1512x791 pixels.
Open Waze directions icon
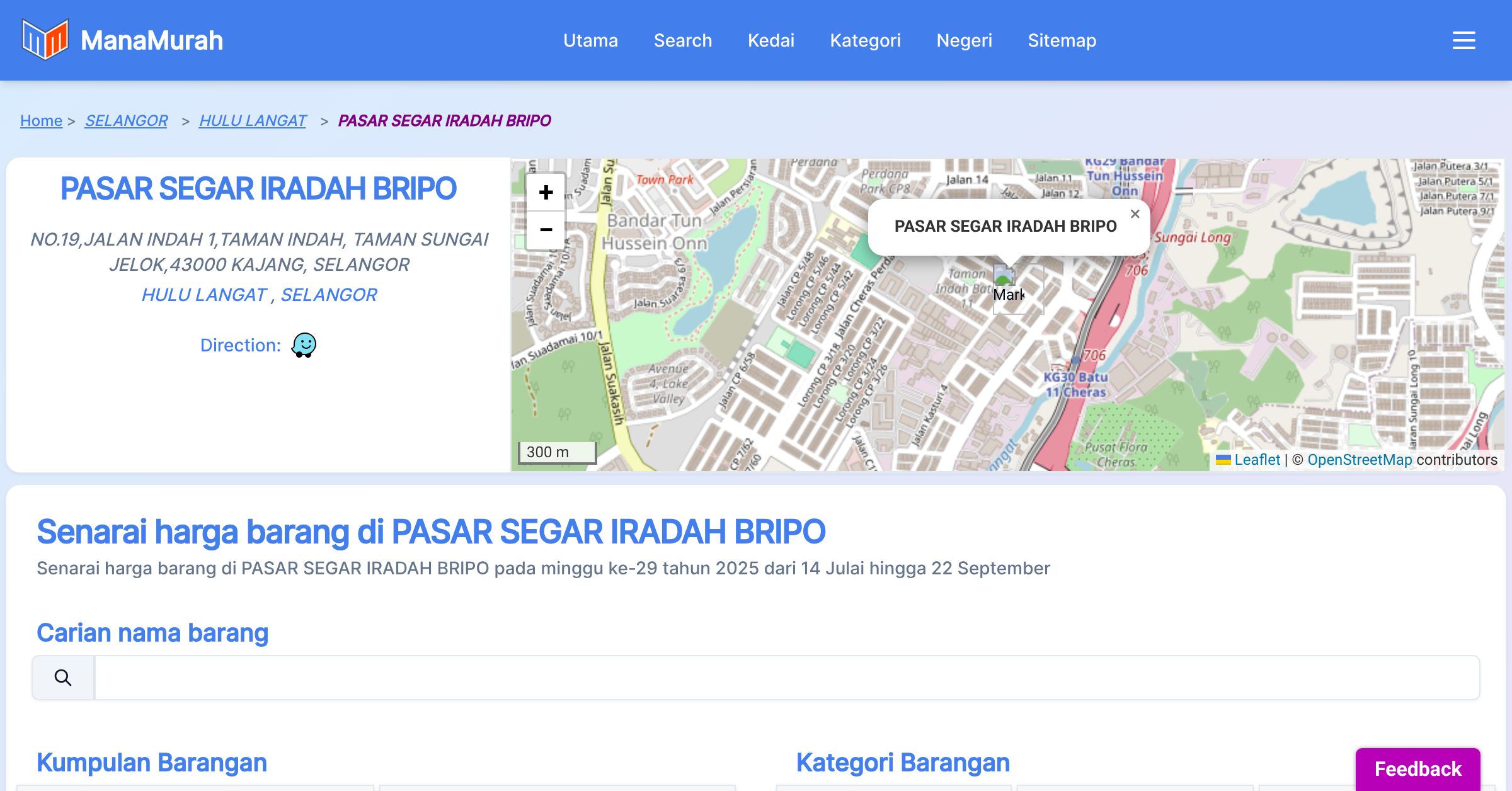point(304,345)
